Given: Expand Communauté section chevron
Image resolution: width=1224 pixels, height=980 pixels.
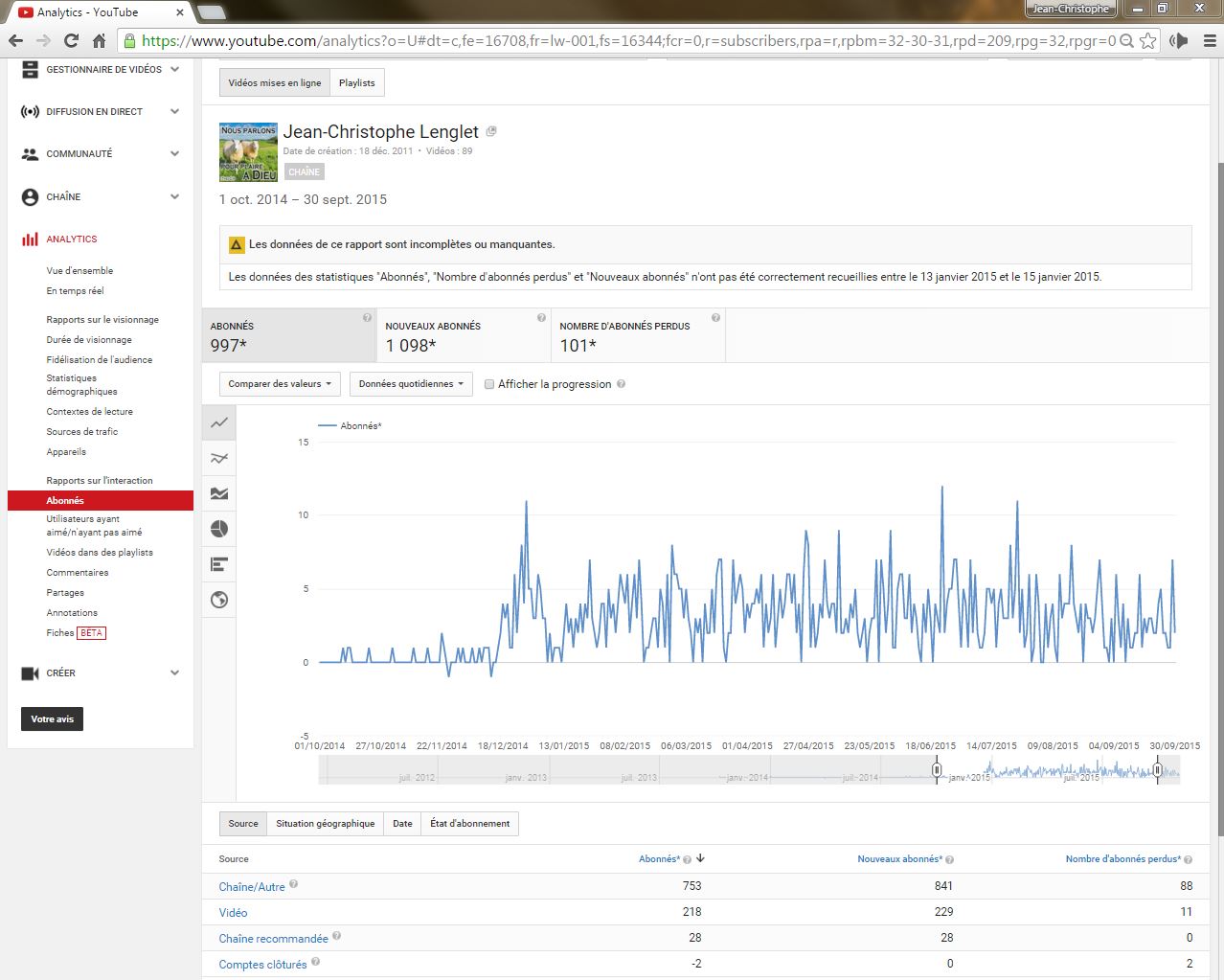Looking at the screenshot, I should pos(174,153).
